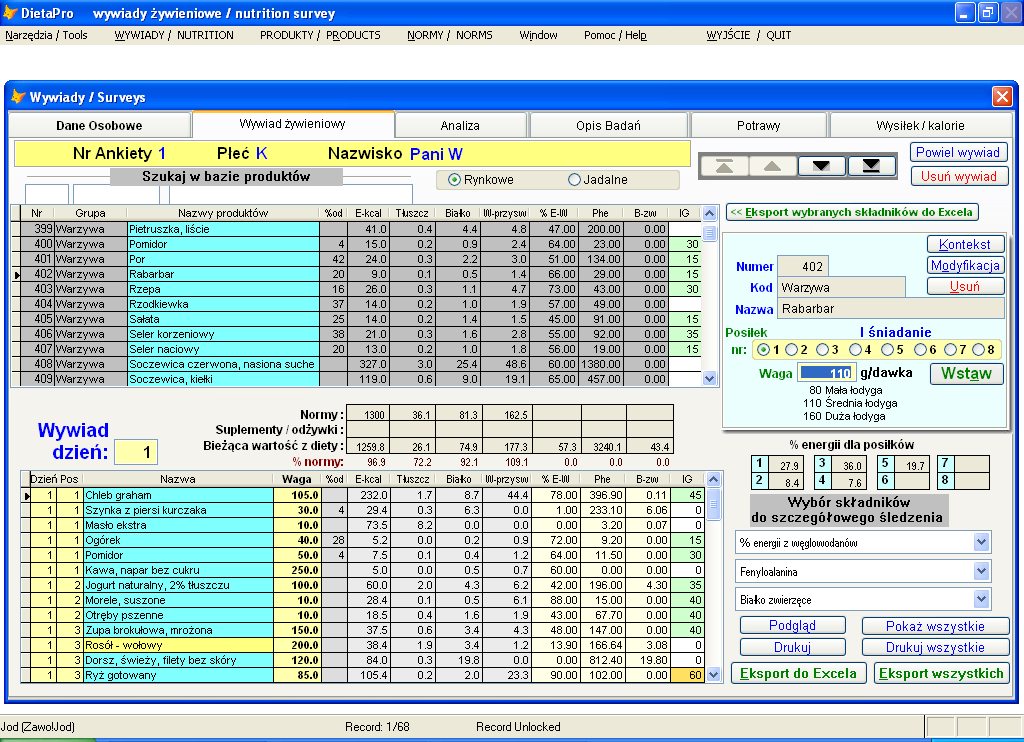
Task: Select 'Rosół - wołowy' diet row
Action: 366,645
